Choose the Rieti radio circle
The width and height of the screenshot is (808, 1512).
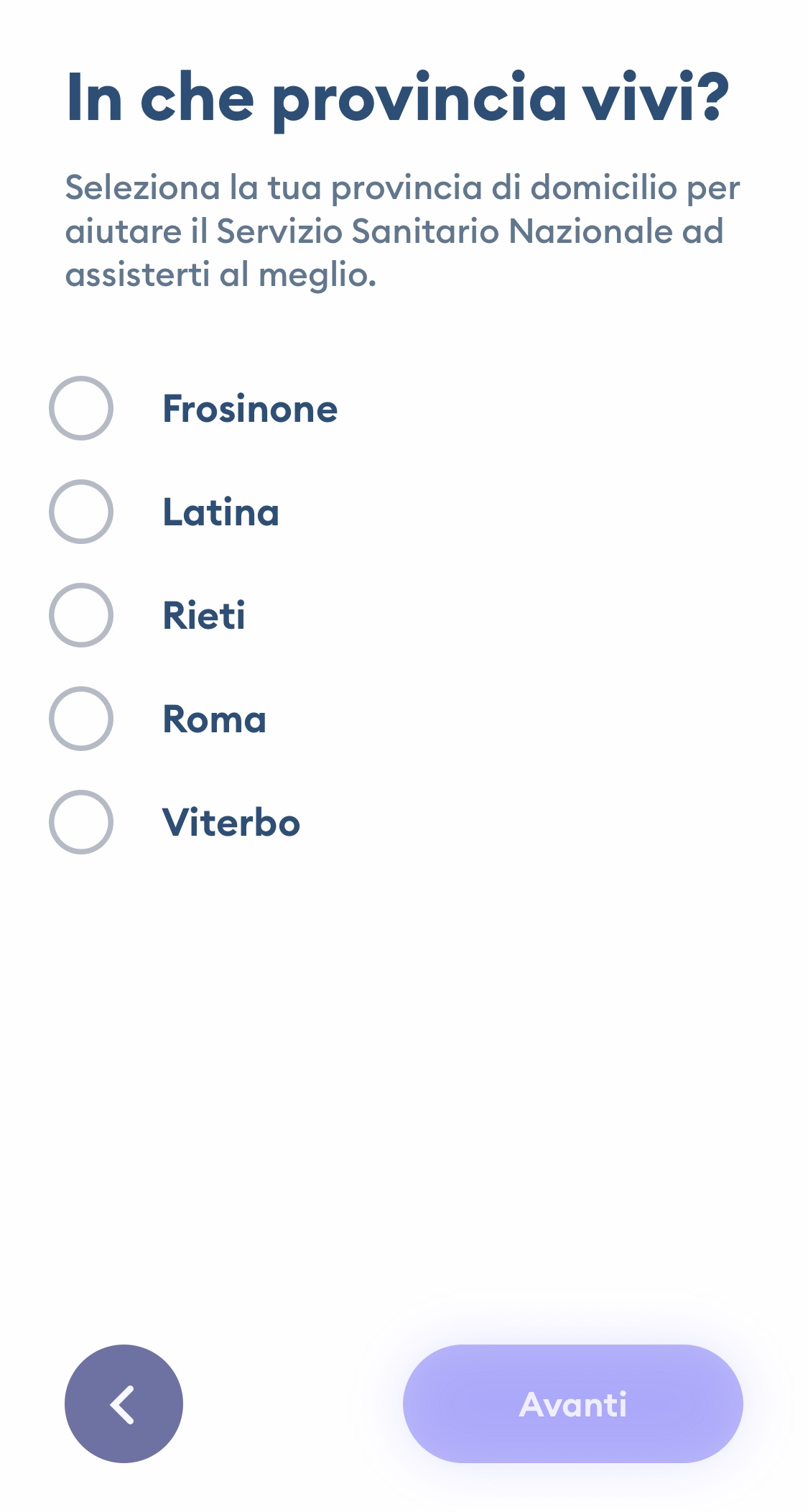[x=81, y=615]
